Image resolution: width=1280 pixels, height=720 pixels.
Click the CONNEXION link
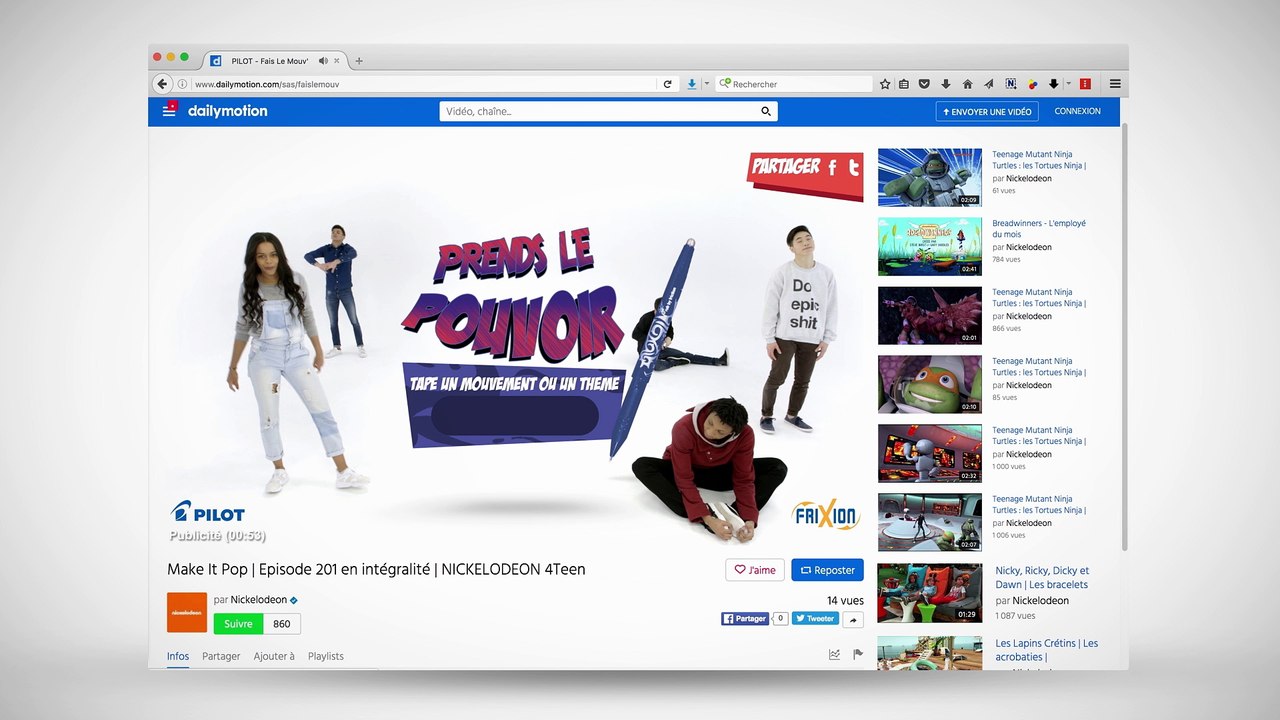point(1077,111)
